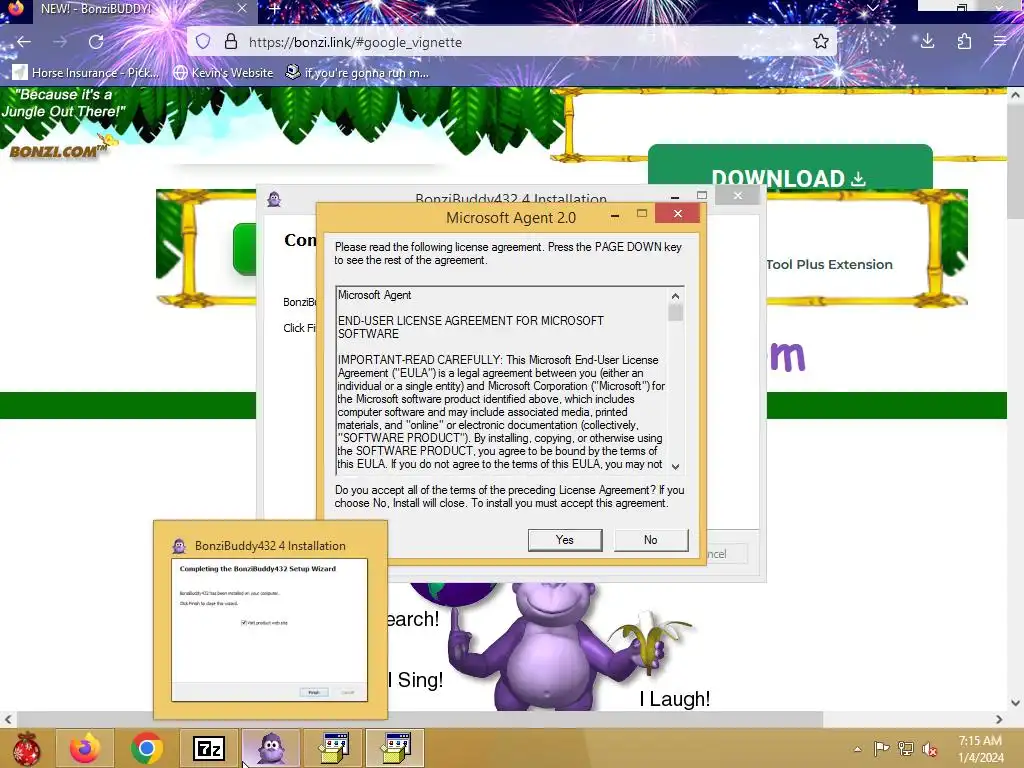The height and width of the screenshot is (768, 1024).
Task: Click Yes to accept the license agreement
Action: tap(565, 540)
